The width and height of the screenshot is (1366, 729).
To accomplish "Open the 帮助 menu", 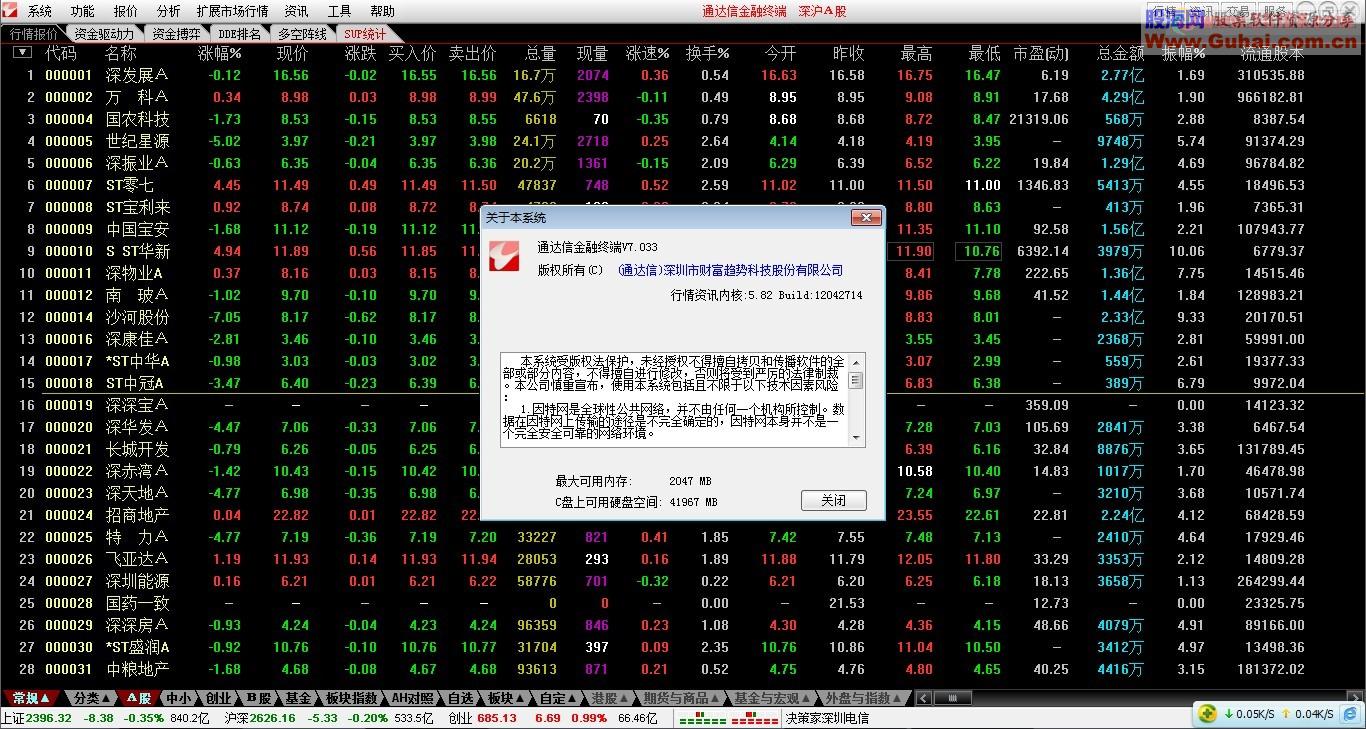I will tap(382, 11).
